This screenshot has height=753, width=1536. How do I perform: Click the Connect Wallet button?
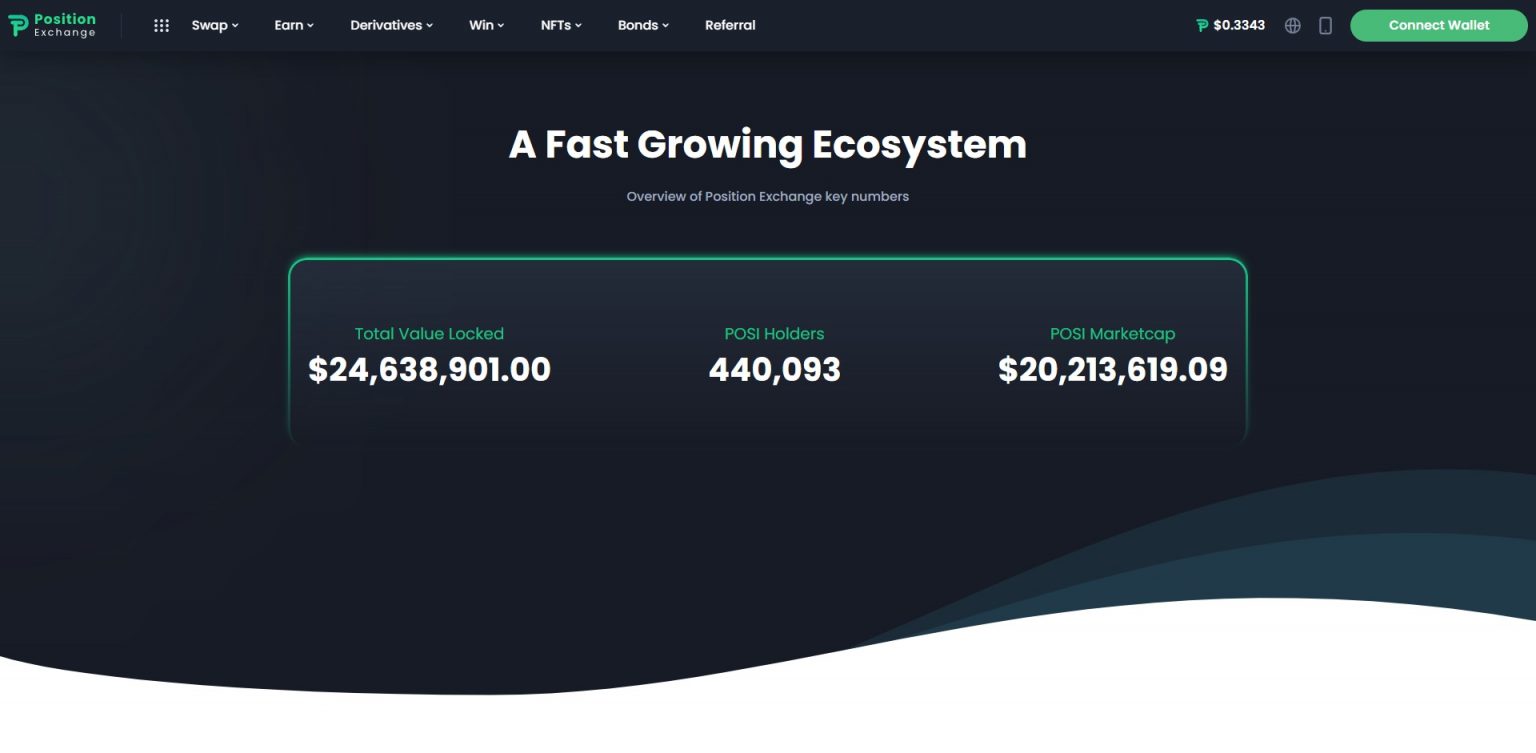[1438, 25]
